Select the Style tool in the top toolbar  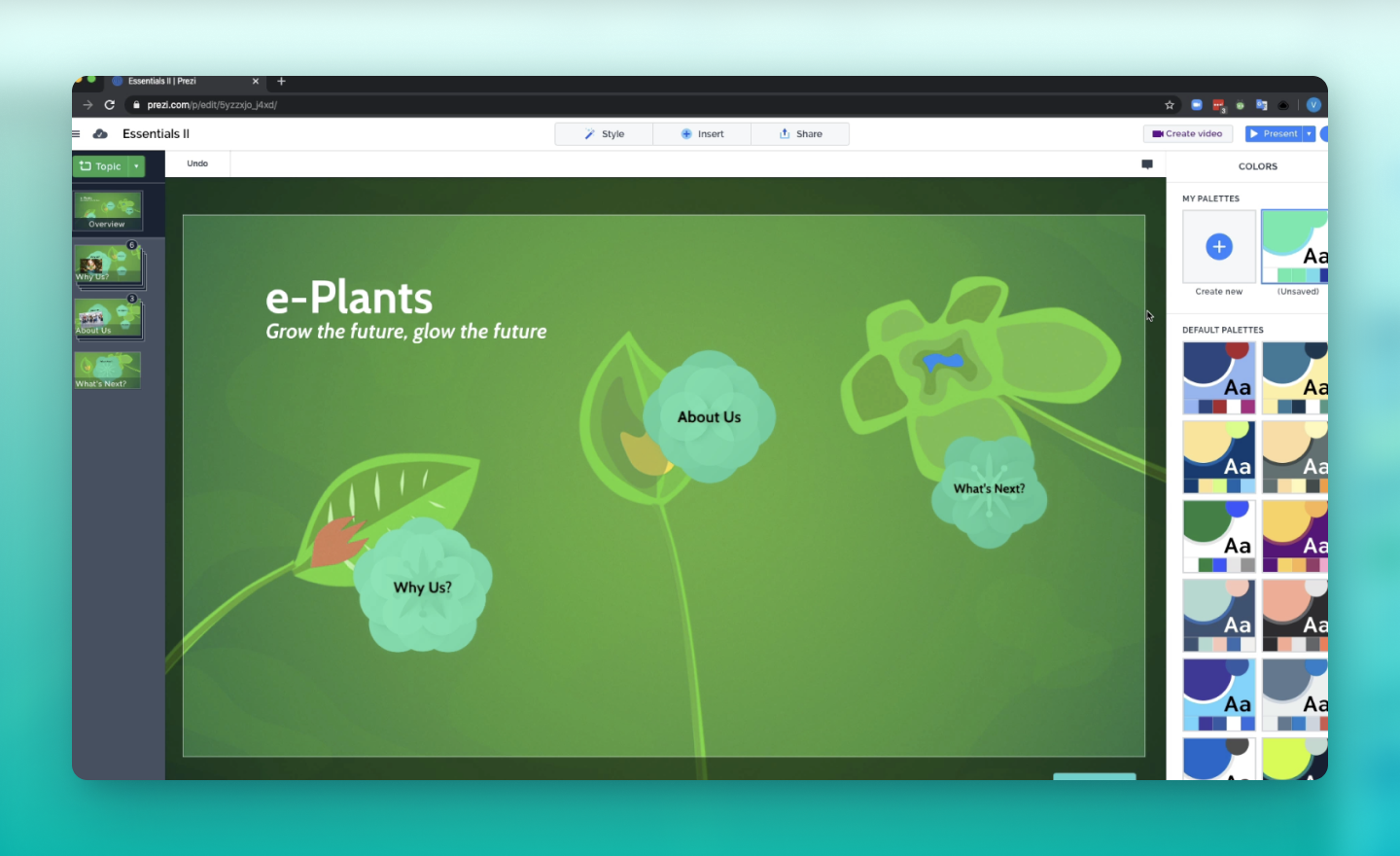pyautogui.click(x=603, y=133)
